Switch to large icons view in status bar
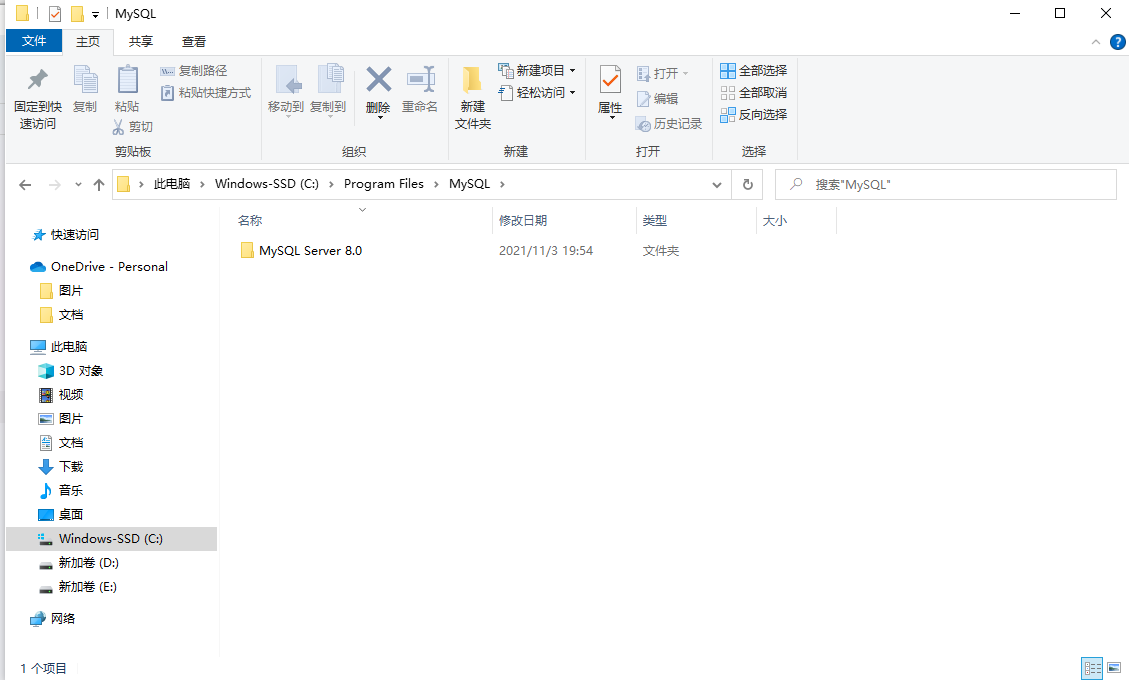 [1114, 668]
